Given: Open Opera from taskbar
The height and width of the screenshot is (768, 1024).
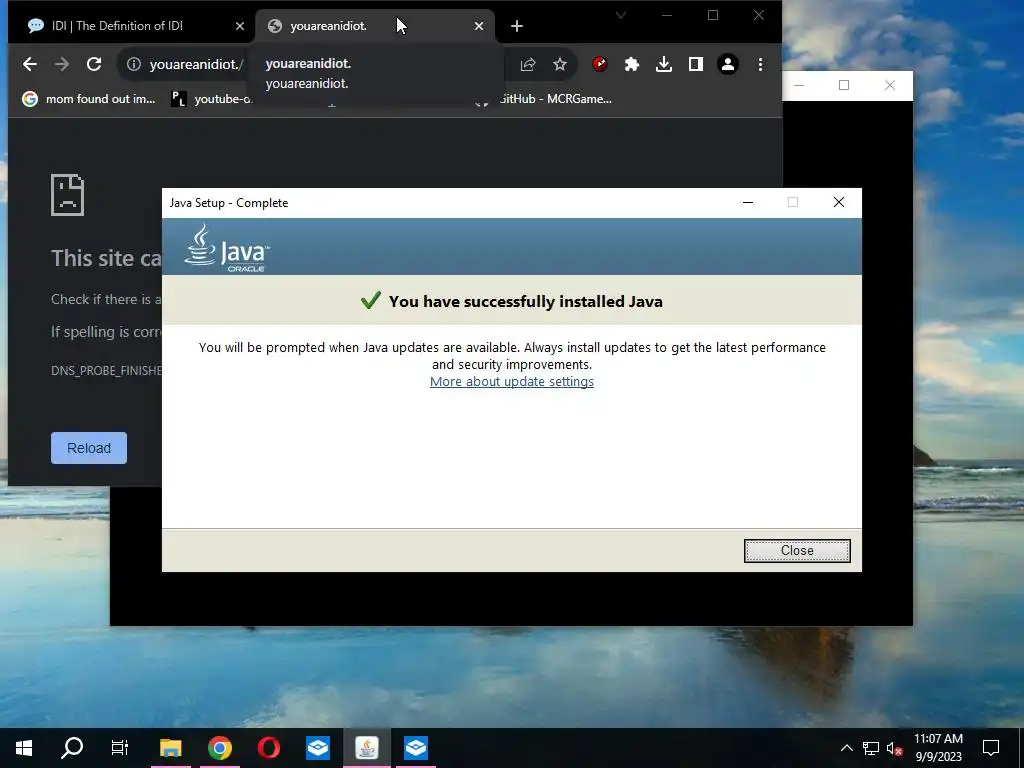Looking at the screenshot, I should [x=269, y=748].
